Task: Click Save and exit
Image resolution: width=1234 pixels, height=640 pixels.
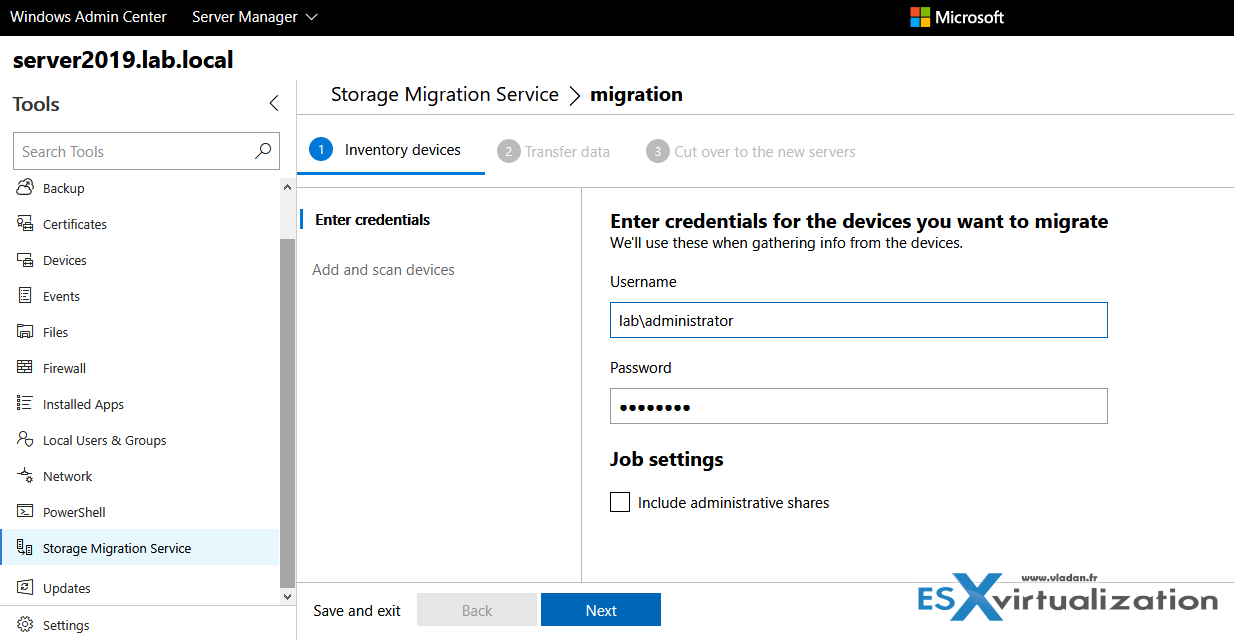Action: pyautogui.click(x=357, y=611)
